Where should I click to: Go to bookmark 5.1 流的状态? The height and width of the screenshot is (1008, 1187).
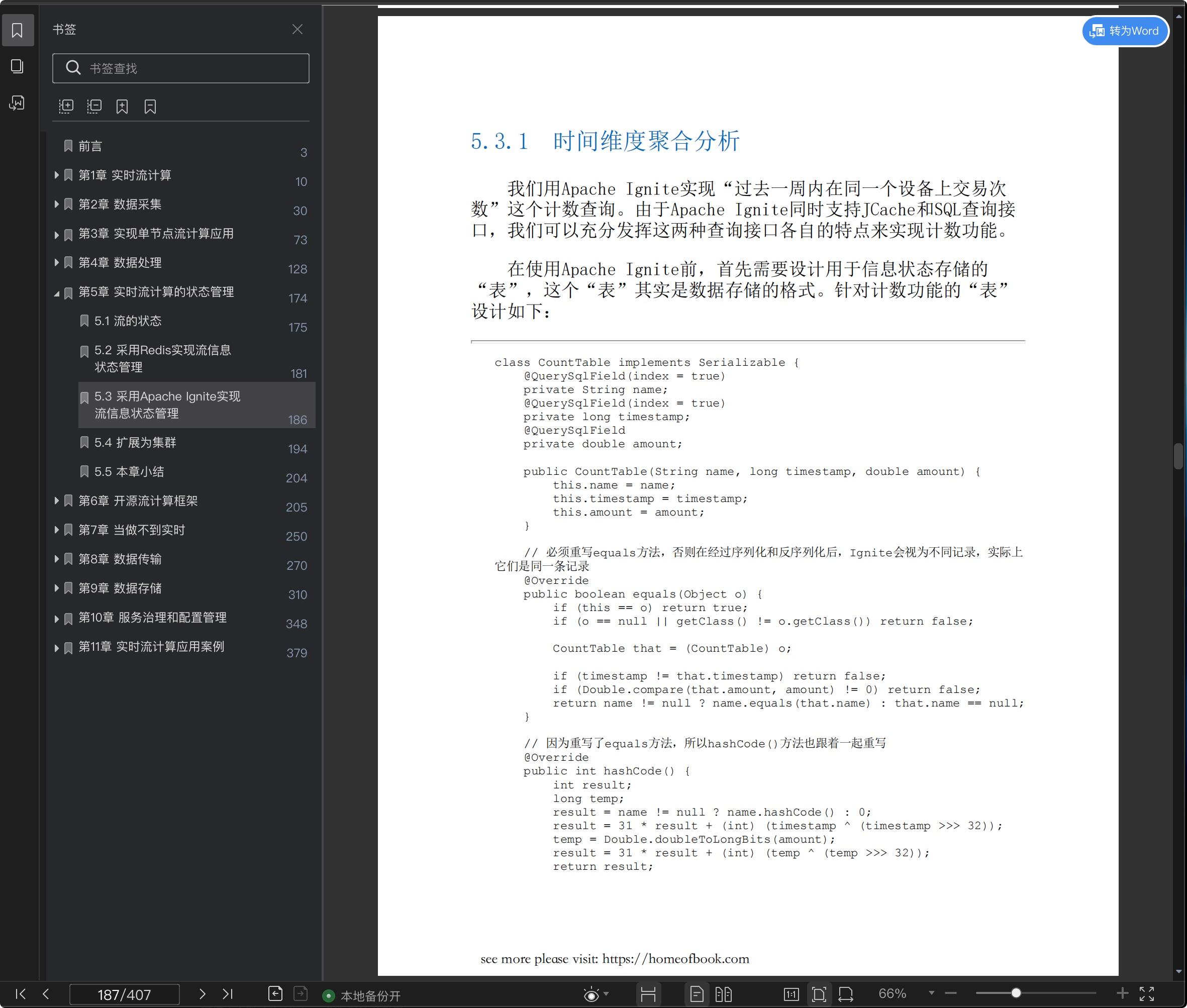[128, 321]
